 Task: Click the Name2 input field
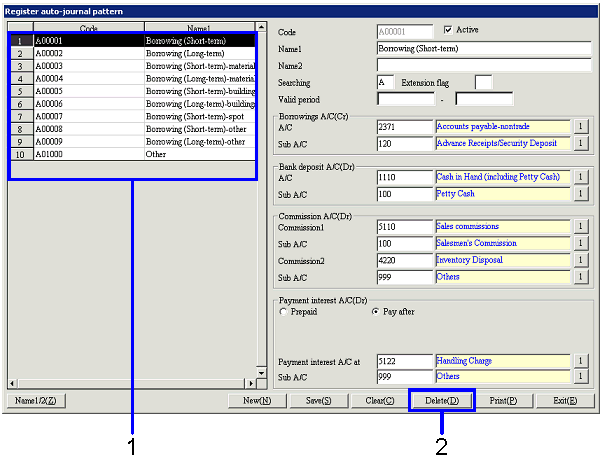[x=484, y=65]
